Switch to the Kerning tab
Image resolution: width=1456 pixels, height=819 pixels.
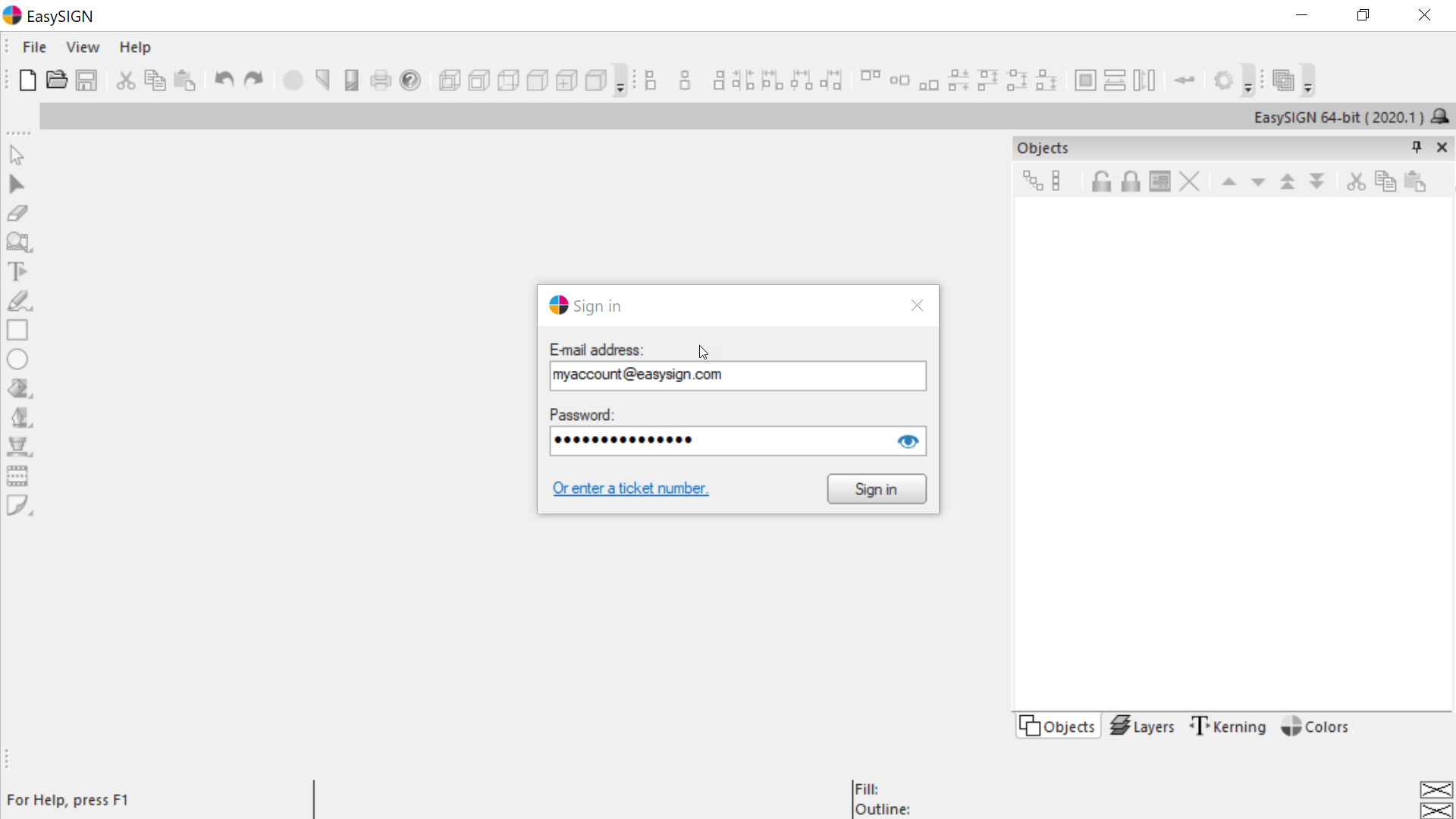click(x=1228, y=726)
